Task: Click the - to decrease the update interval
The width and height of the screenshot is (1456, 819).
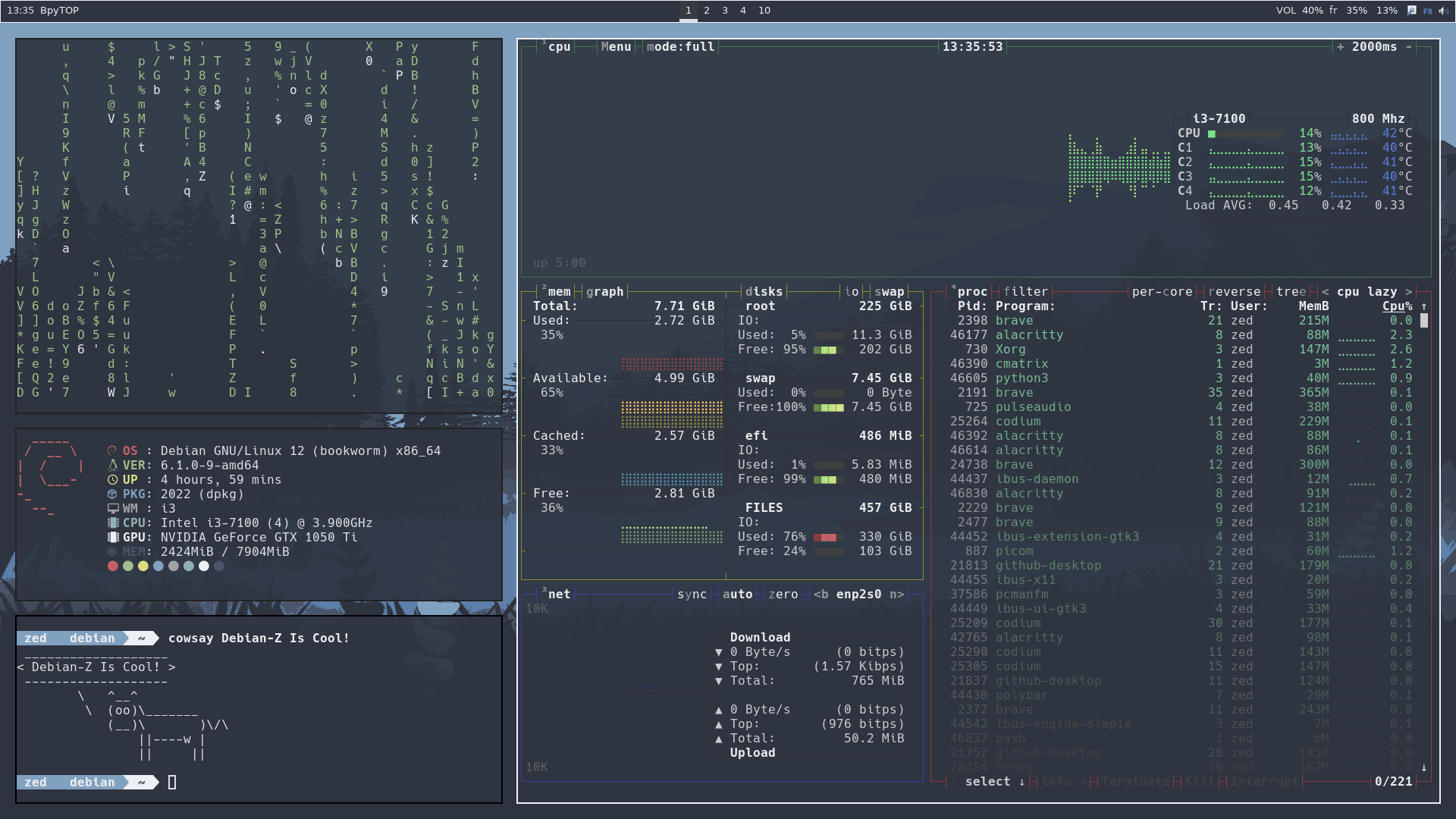Action: pos(1409,46)
